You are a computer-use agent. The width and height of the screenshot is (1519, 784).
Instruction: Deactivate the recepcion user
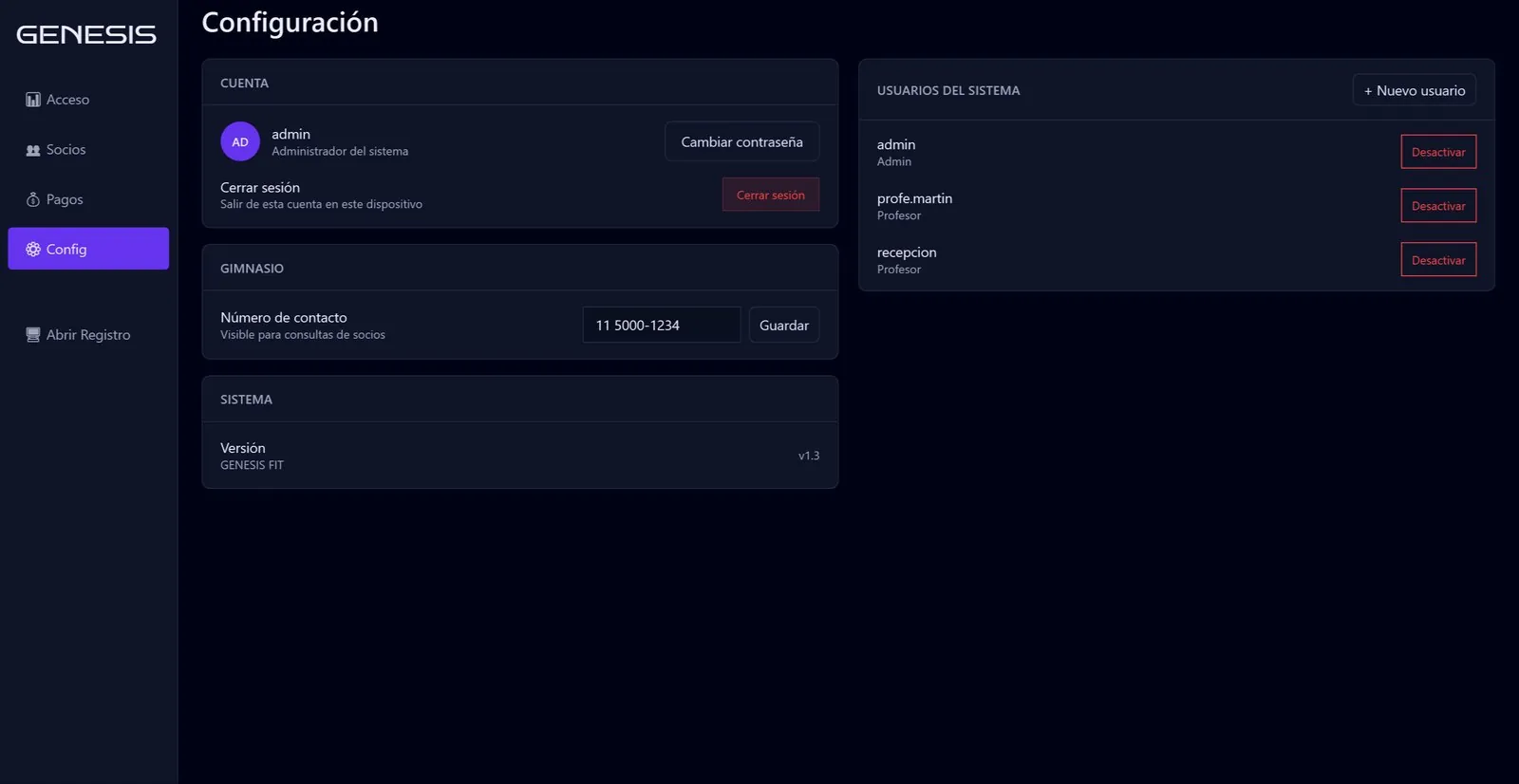click(1438, 260)
